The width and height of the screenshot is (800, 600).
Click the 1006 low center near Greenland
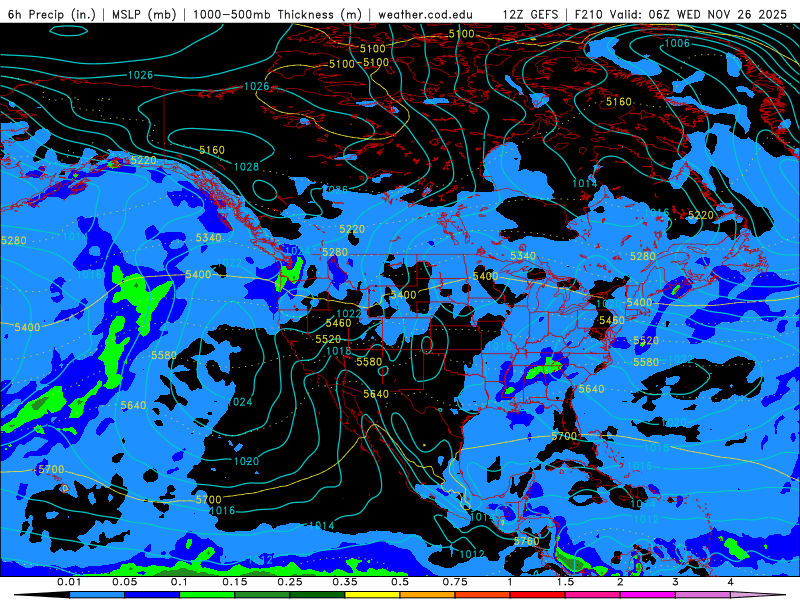point(677,43)
